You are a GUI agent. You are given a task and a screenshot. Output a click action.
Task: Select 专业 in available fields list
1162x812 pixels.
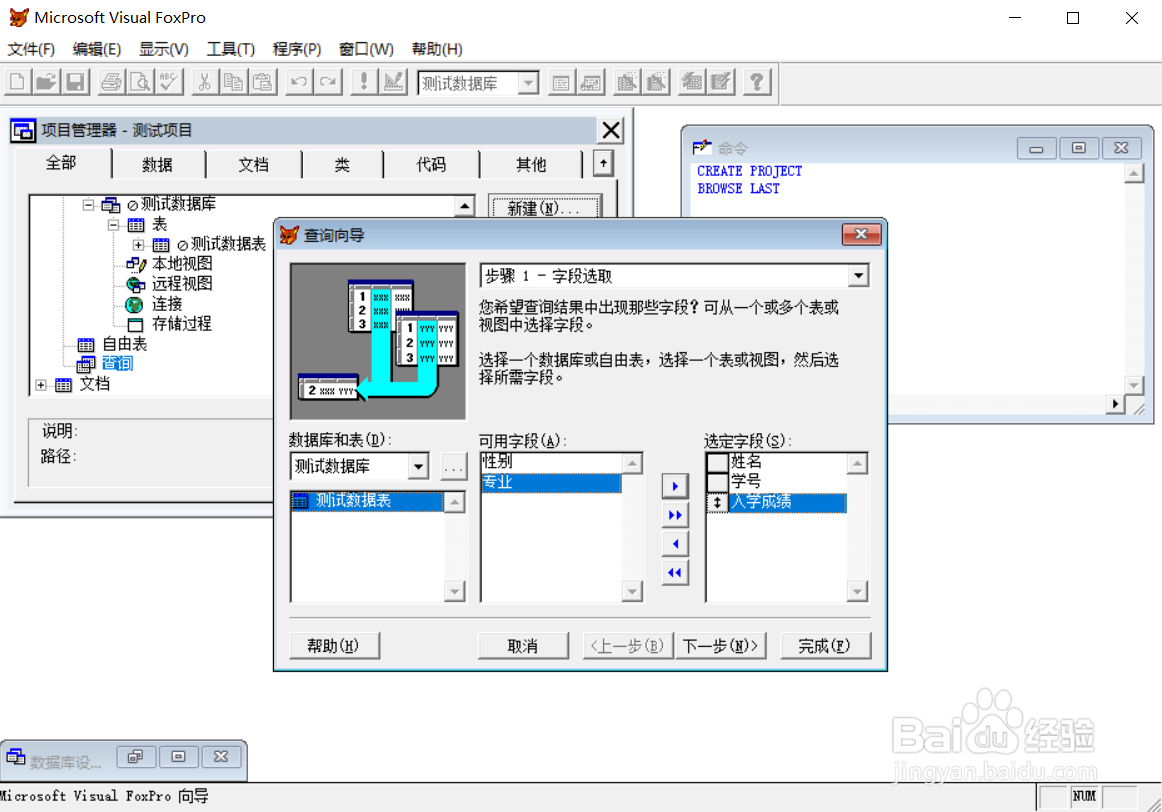[551, 482]
